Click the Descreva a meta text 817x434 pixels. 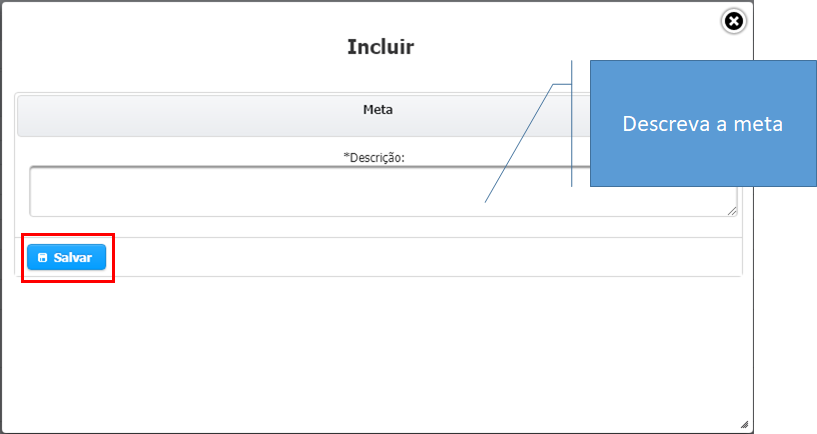[x=702, y=124]
